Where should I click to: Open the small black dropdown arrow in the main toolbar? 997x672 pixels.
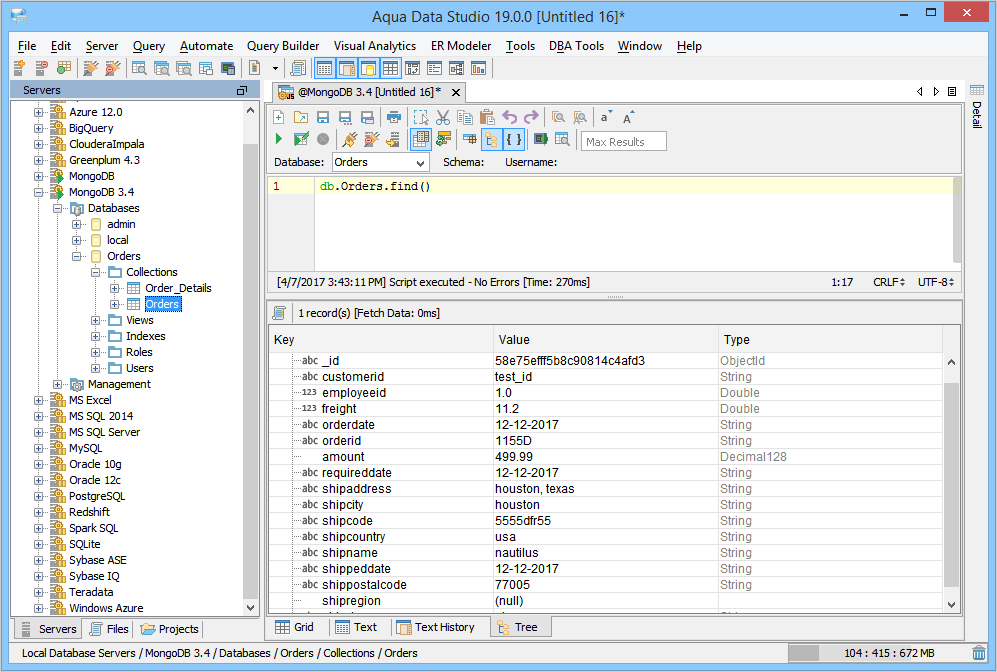coord(275,68)
